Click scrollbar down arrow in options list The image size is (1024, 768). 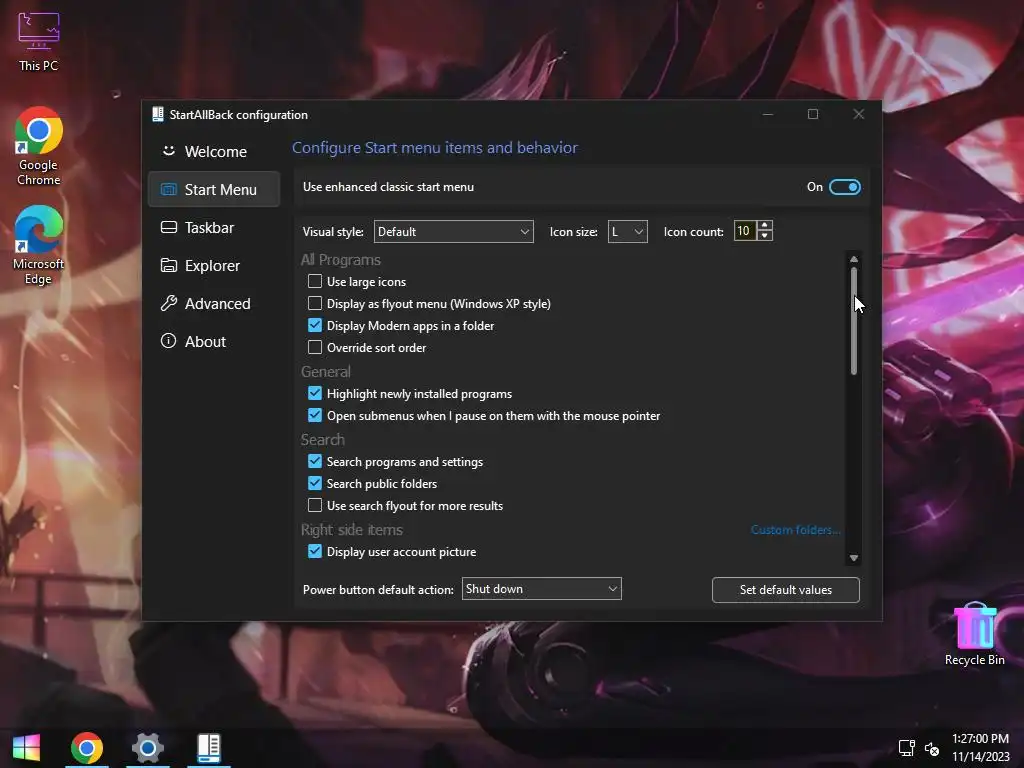click(x=854, y=558)
